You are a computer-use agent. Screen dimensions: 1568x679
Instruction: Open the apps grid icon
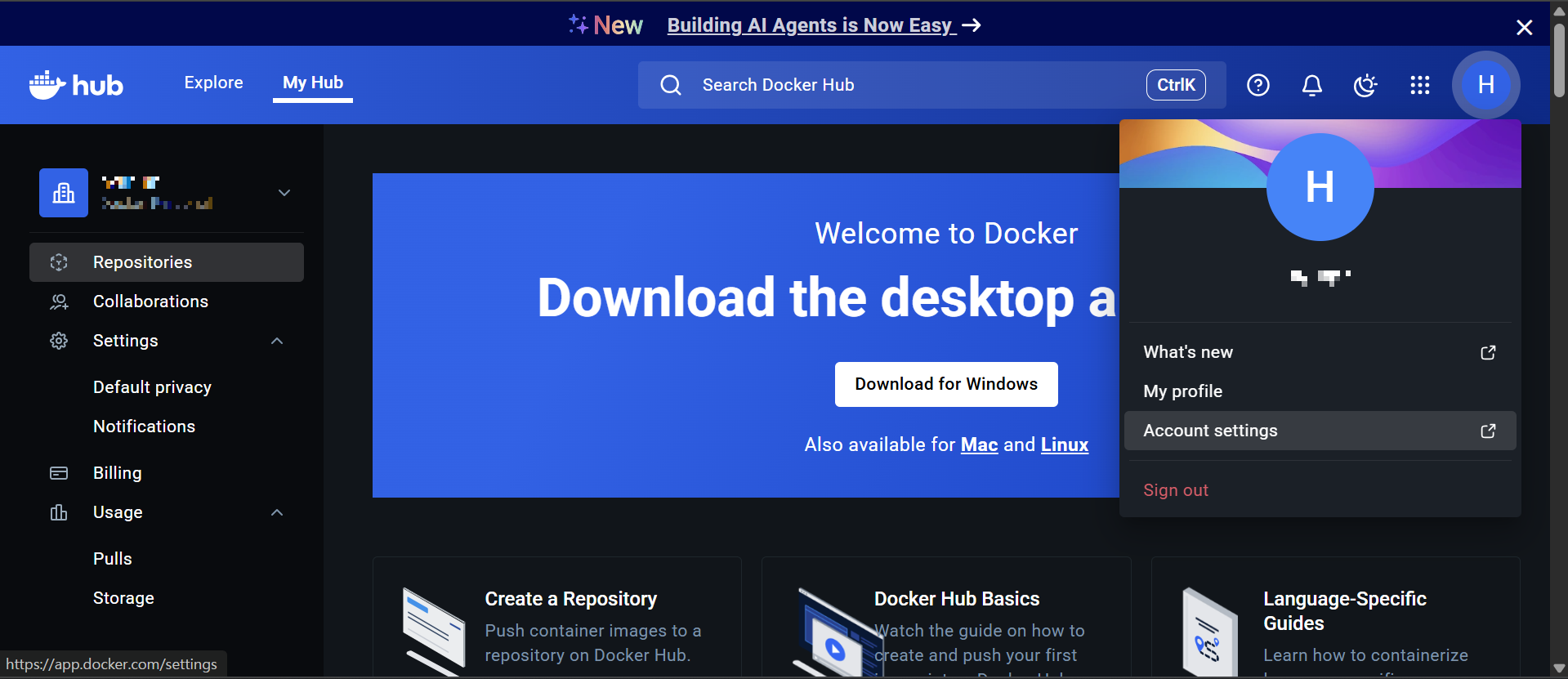pyautogui.click(x=1420, y=85)
